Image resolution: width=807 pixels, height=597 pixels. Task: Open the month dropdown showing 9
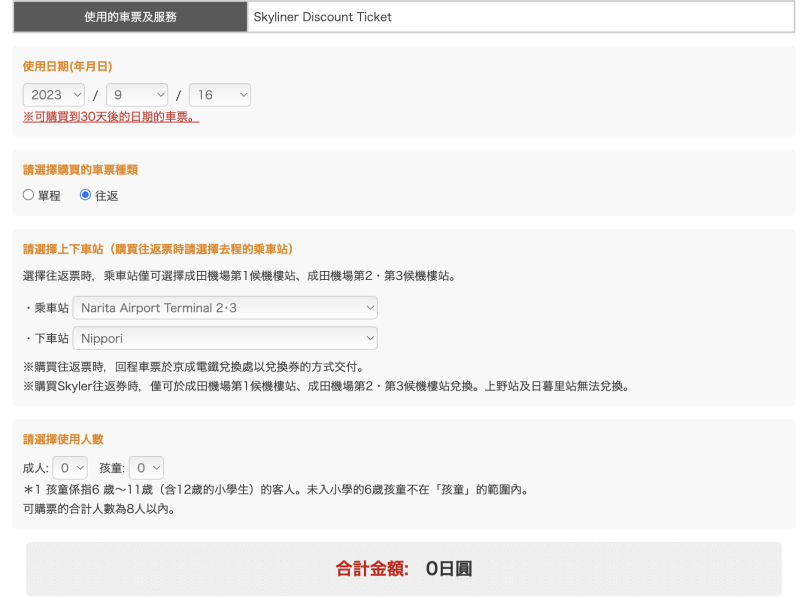pyautogui.click(x=137, y=95)
